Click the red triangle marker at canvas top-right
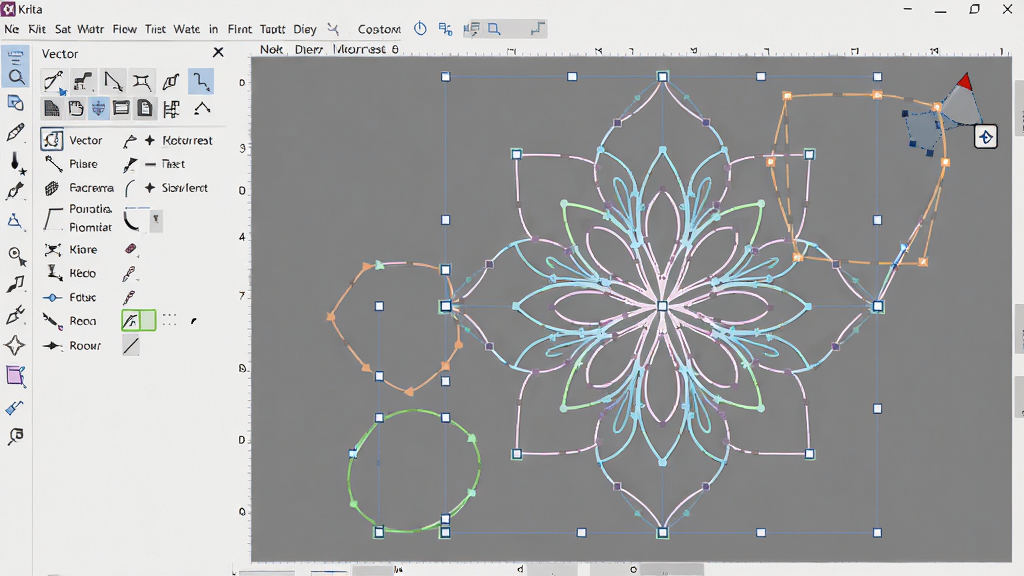 tap(965, 82)
